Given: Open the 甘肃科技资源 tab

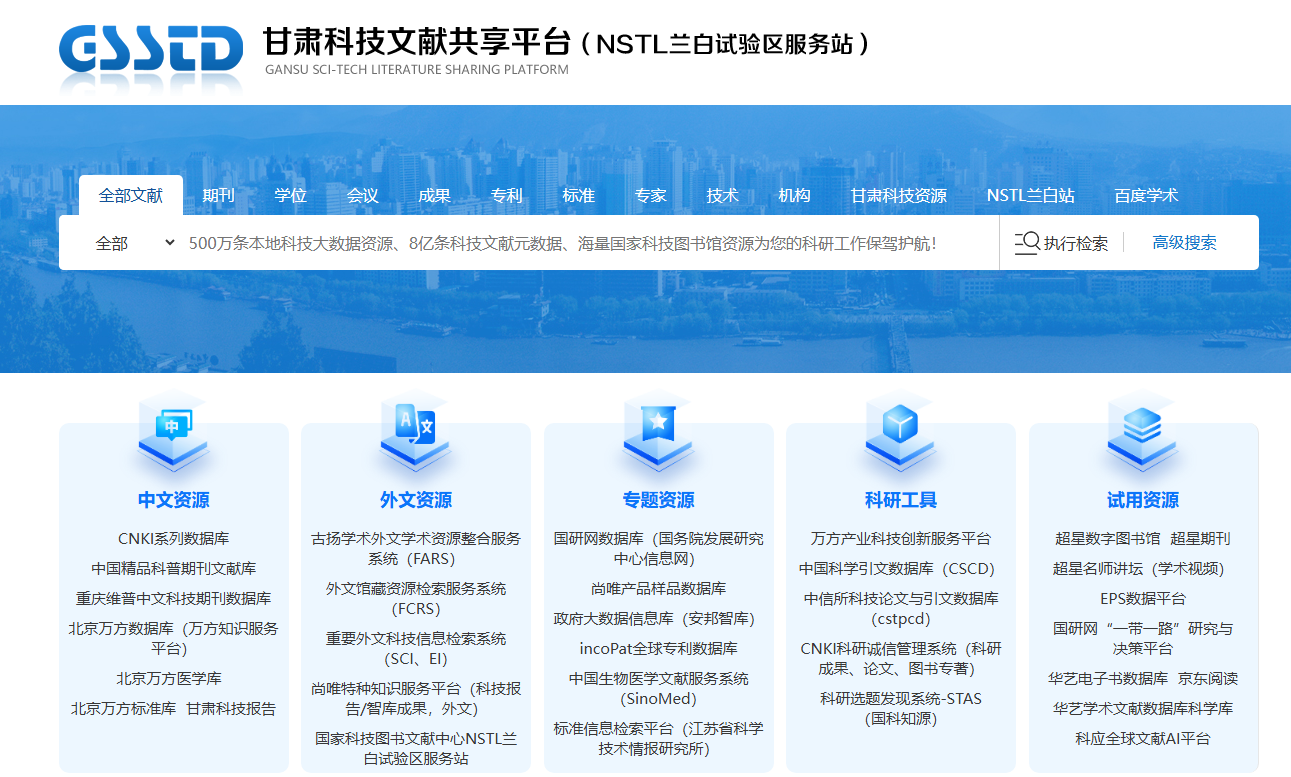Looking at the screenshot, I should click(898, 196).
